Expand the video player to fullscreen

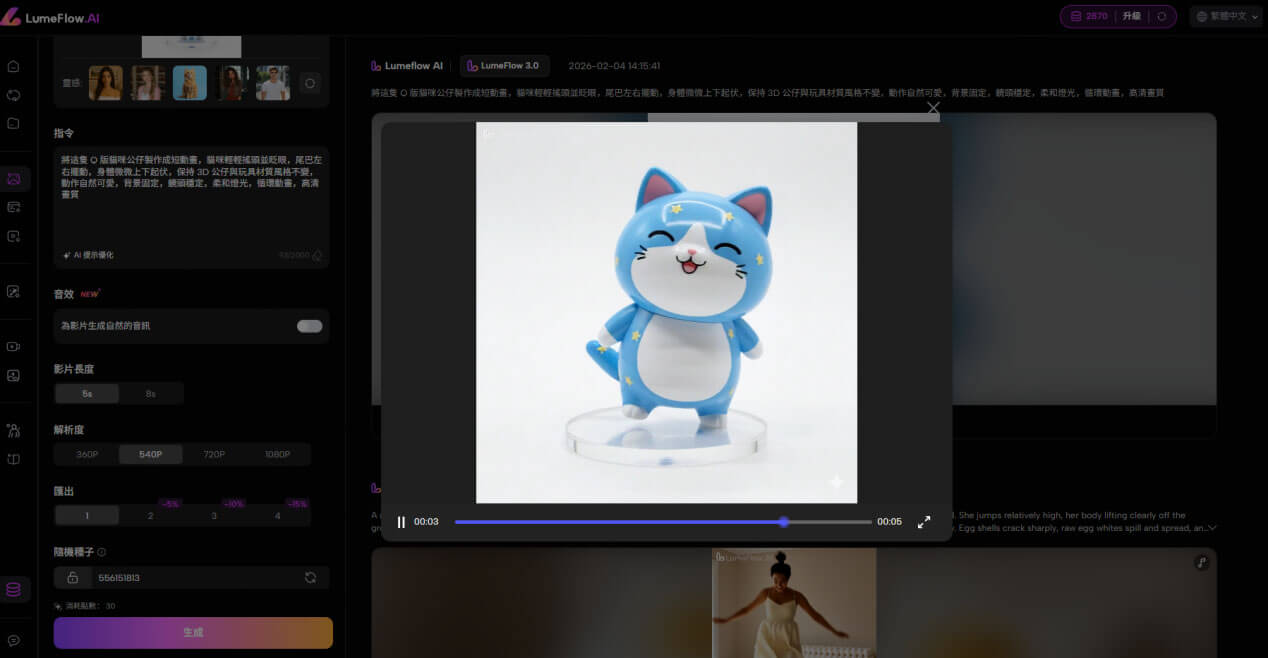pyautogui.click(x=924, y=522)
